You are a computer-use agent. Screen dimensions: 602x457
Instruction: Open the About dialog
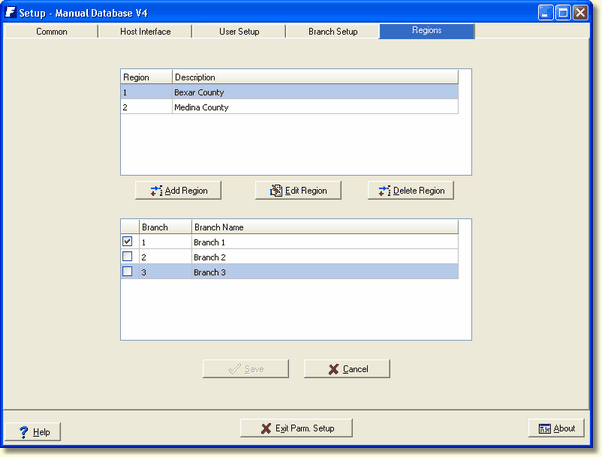coord(556,428)
